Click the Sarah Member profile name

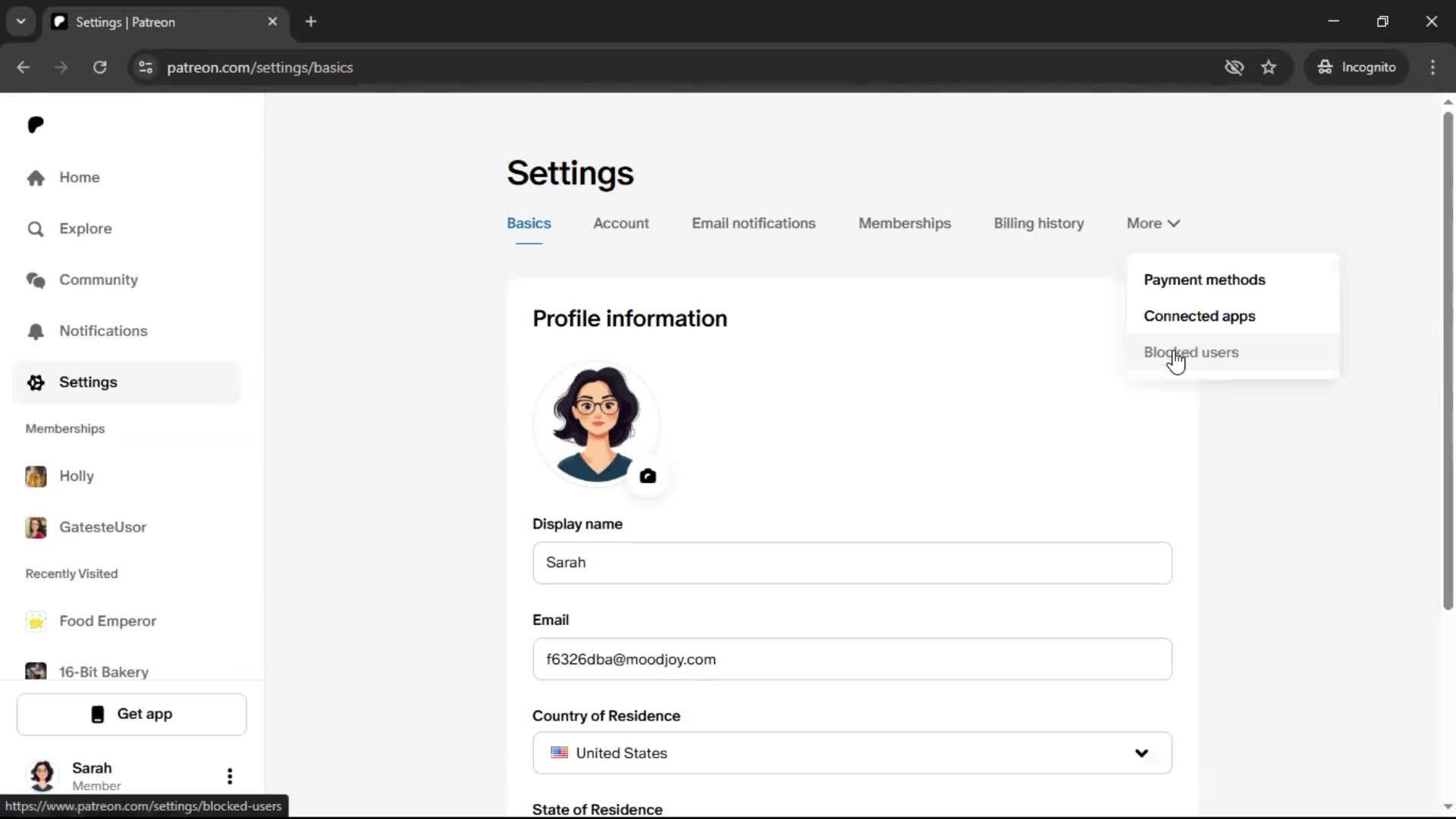[92, 768]
